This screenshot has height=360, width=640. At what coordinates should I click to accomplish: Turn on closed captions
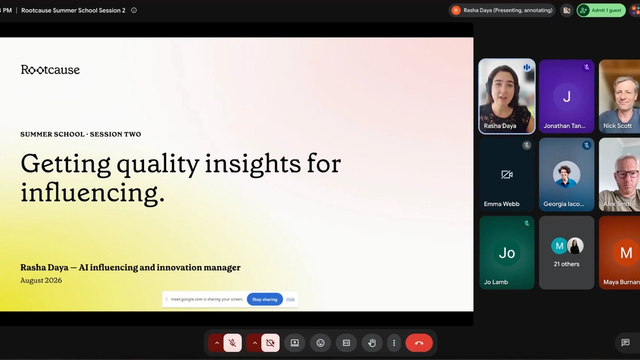tap(346, 343)
